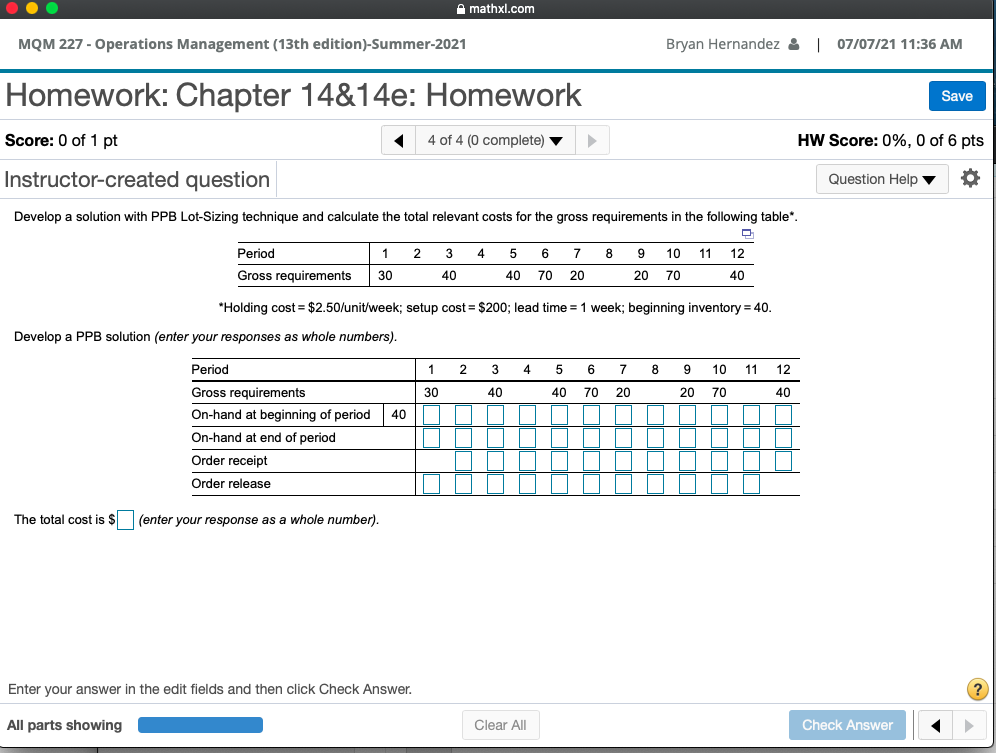The height and width of the screenshot is (753, 996).
Task: Check the last Order receipt box in period 12
Action: (783, 460)
